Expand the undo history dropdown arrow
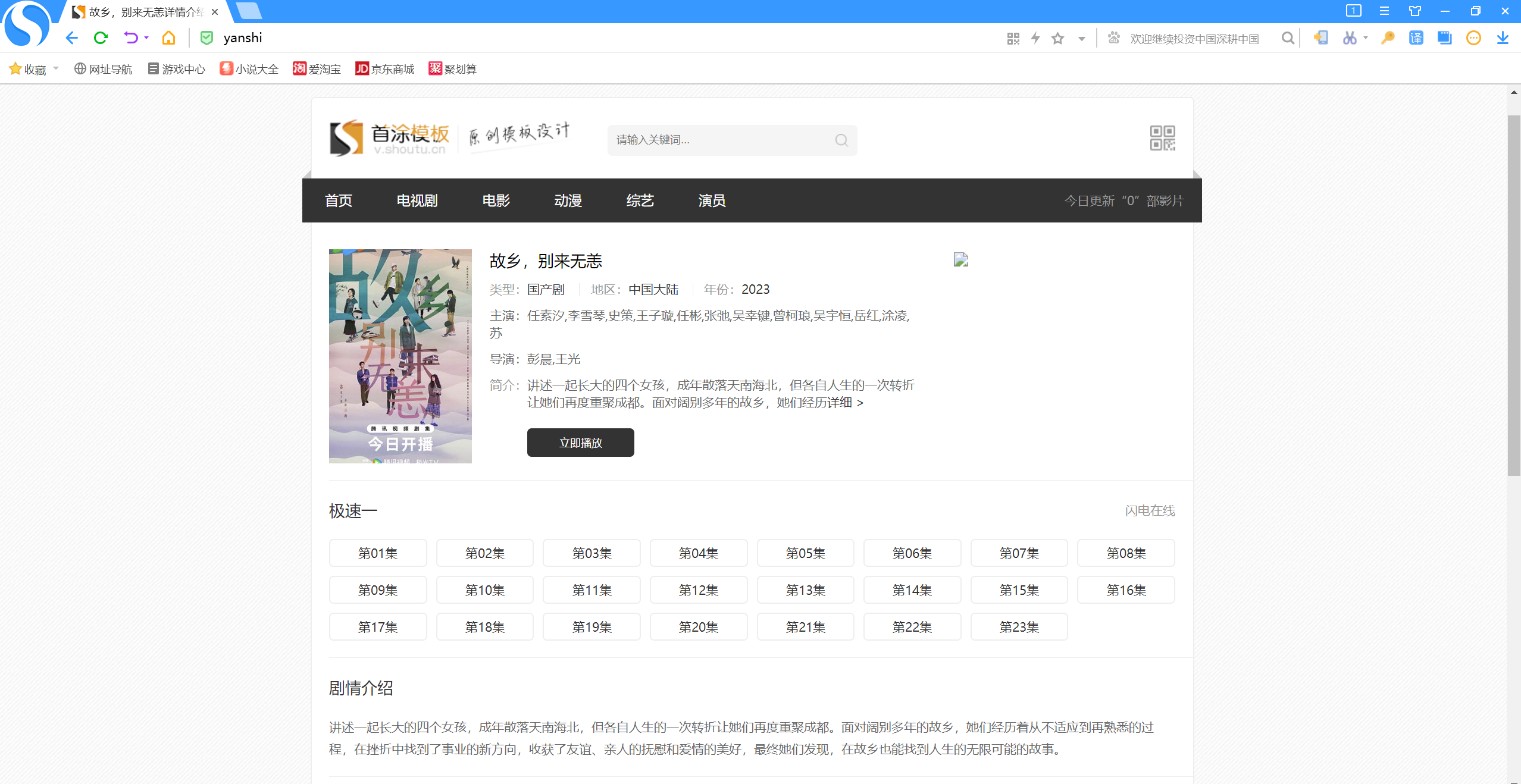Screen dimensions: 1521x784 point(146,38)
